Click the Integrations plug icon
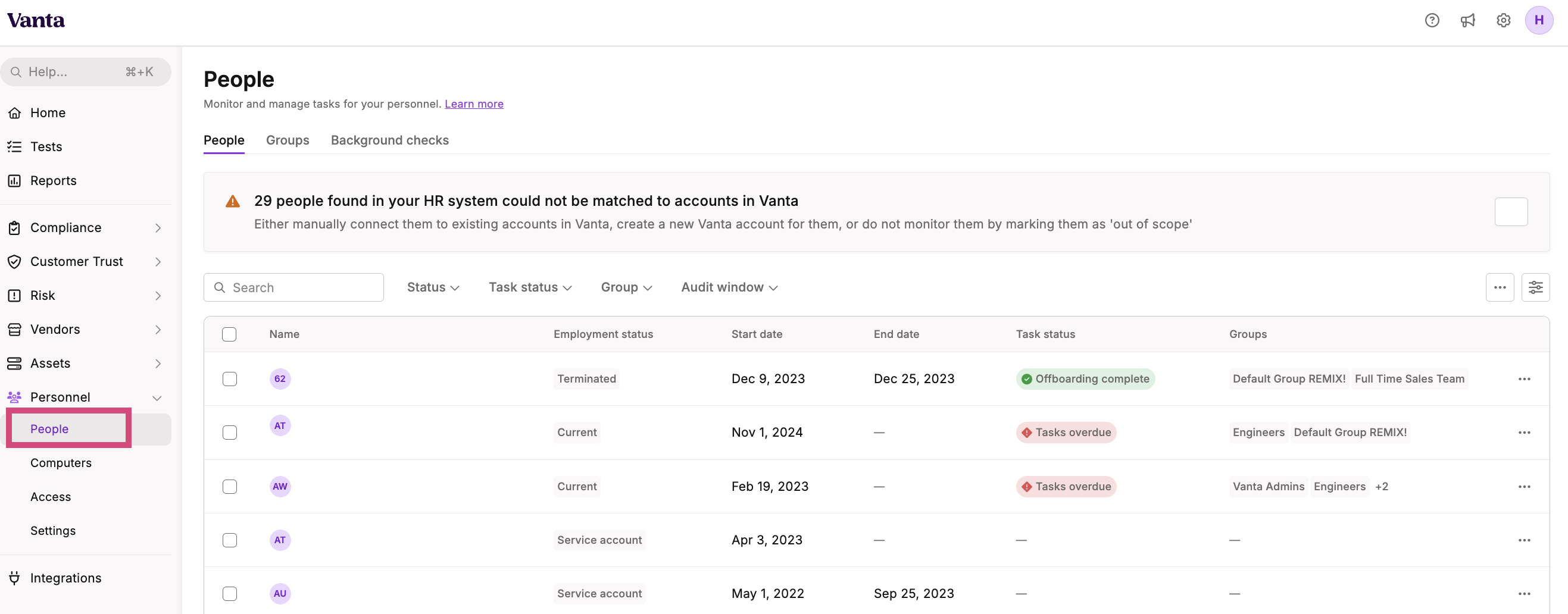Screen dimensions: 1568x614 click(x=15, y=578)
